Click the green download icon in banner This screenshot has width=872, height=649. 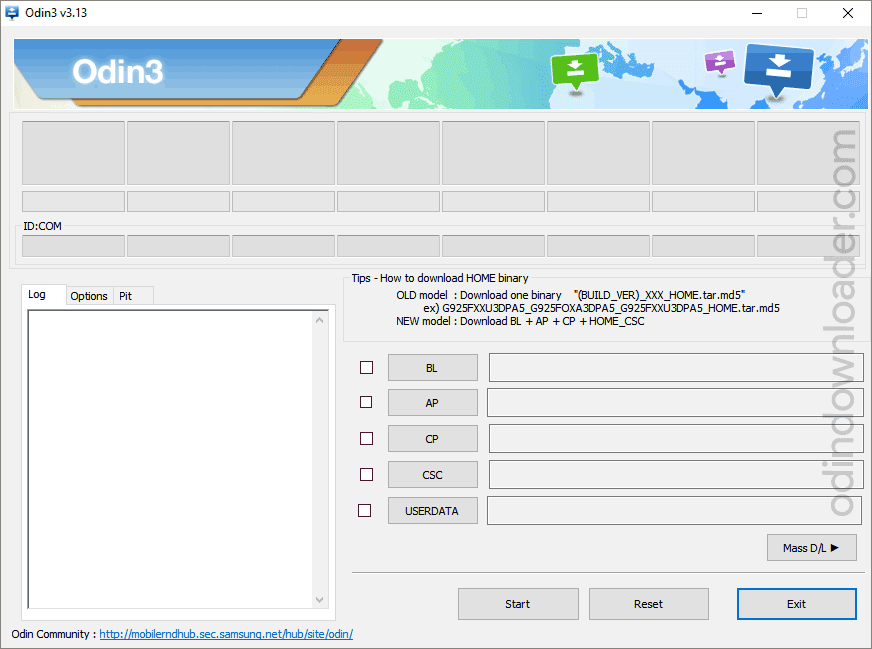pos(575,71)
